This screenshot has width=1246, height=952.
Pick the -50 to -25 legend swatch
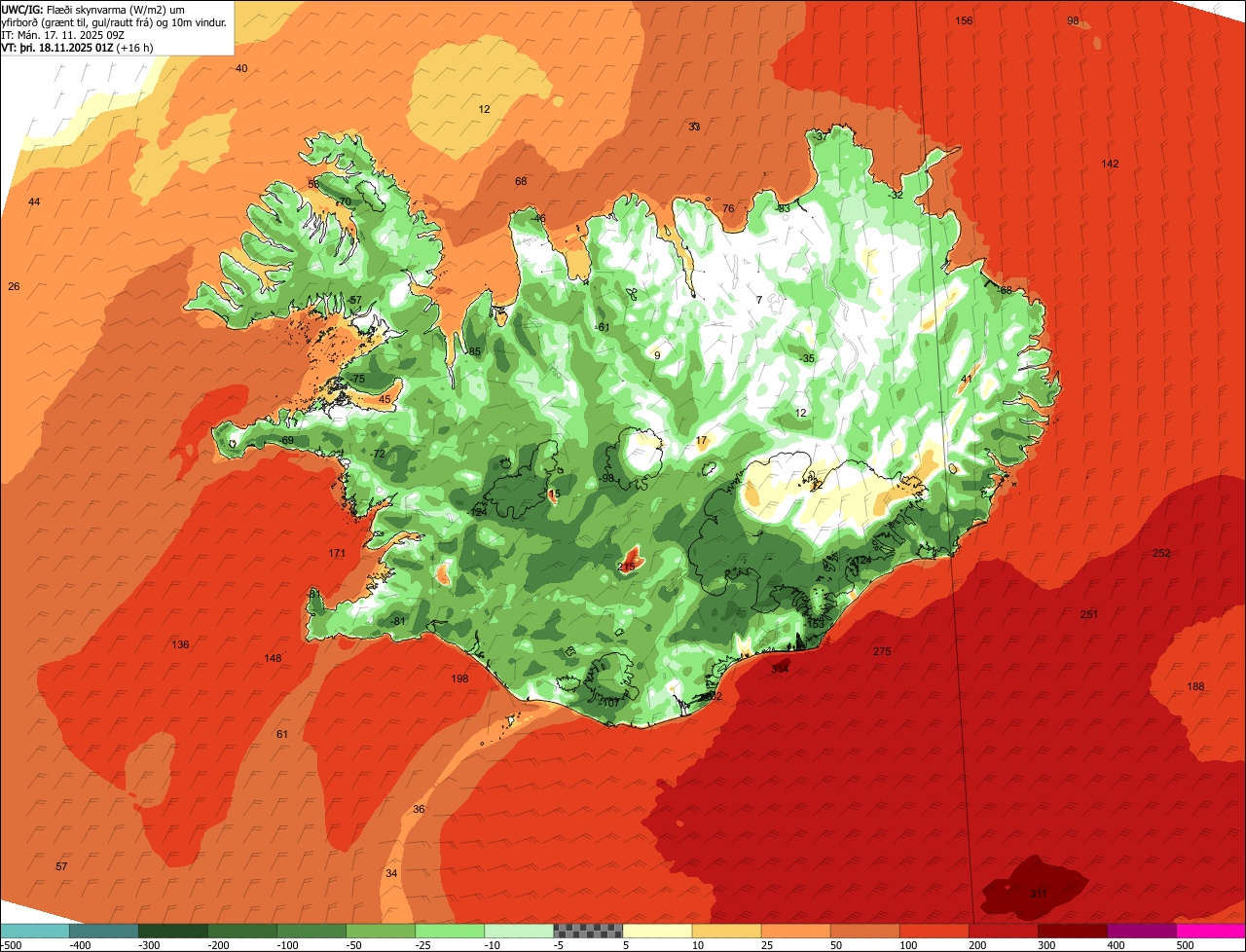coord(381,931)
